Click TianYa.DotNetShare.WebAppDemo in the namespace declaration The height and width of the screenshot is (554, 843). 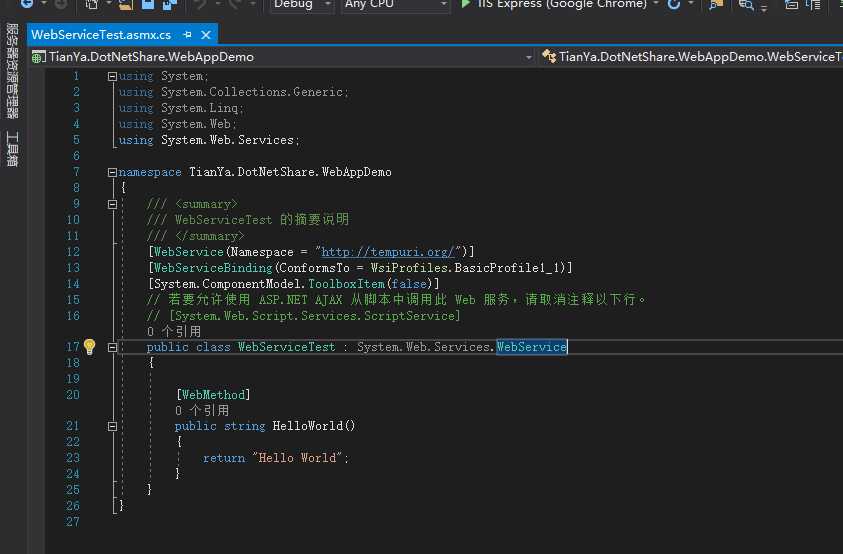coord(290,172)
